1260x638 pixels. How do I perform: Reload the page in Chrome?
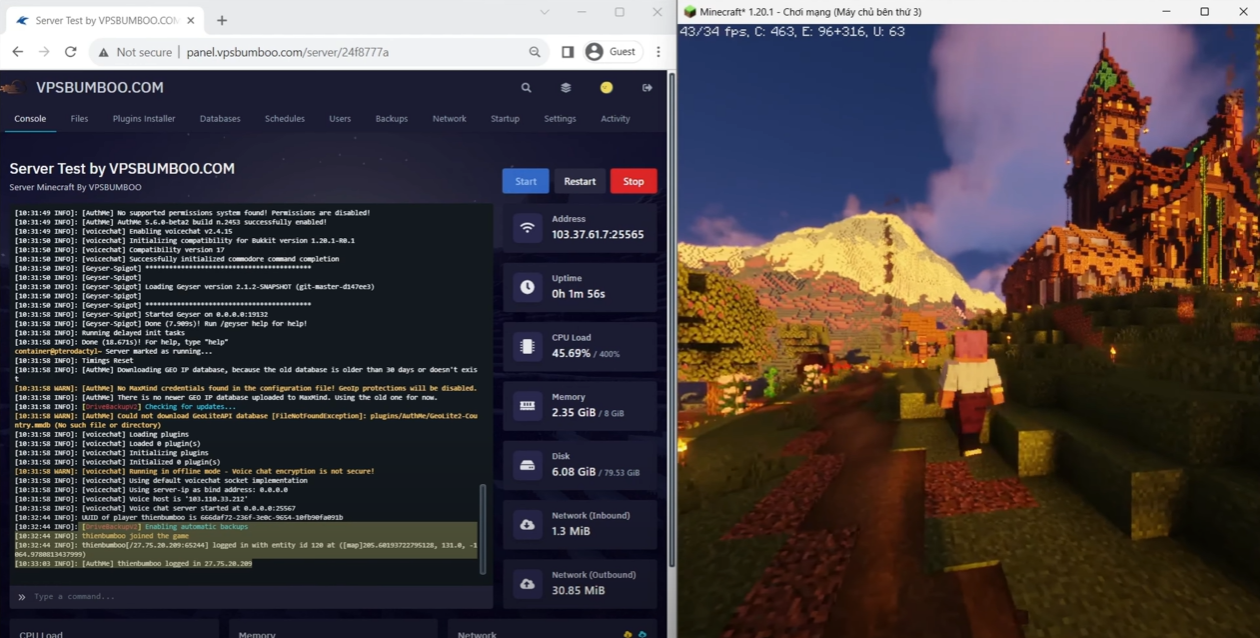click(70, 52)
